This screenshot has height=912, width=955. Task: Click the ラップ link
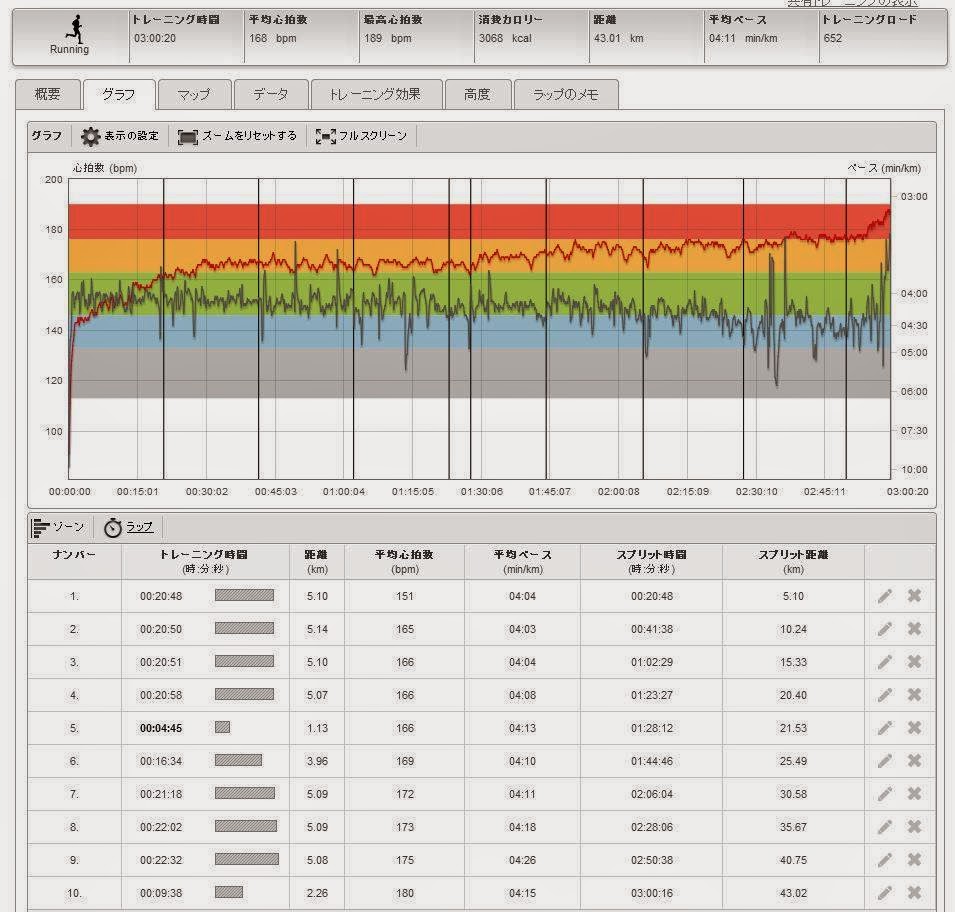coord(139,526)
